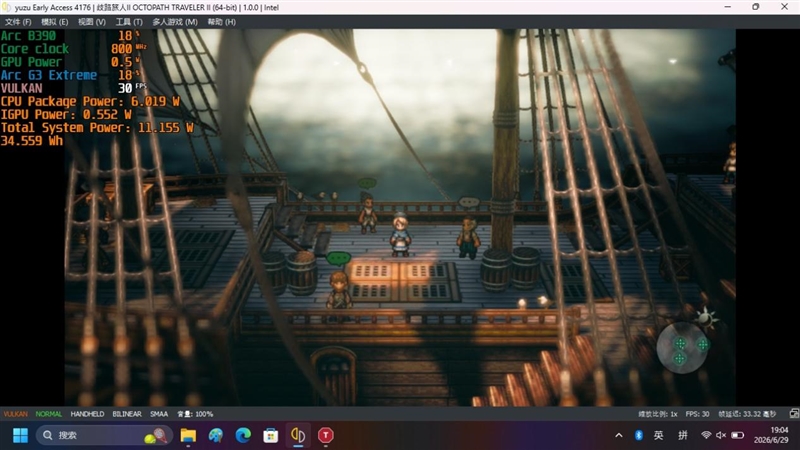Viewport: 800px width, 450px height.
Task: Click the 音量: 100% volume control
Action: [x=195, y=414]
